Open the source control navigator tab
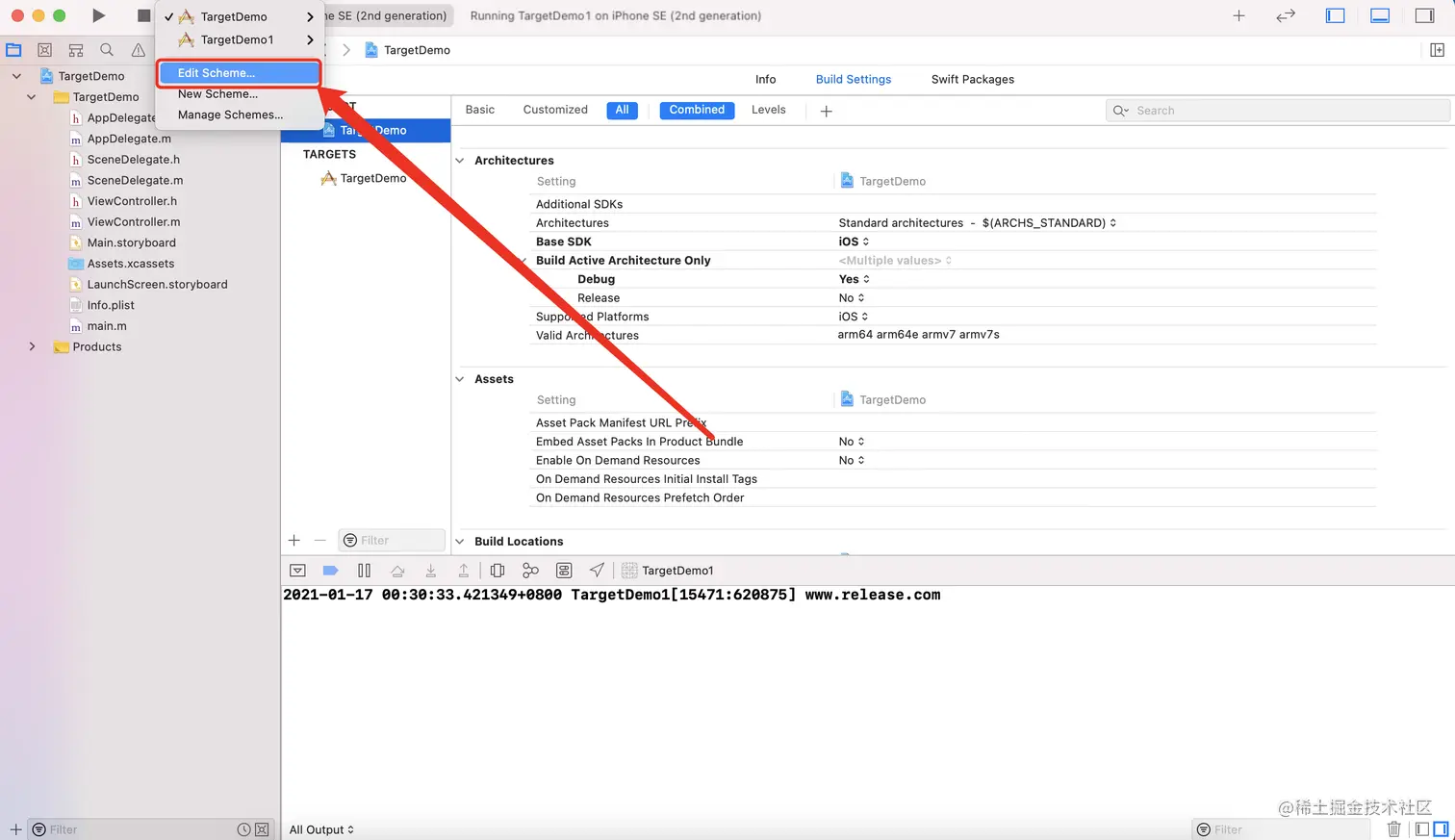Image resolution: width=1455 pixels, height=840 pixels. 44,50
